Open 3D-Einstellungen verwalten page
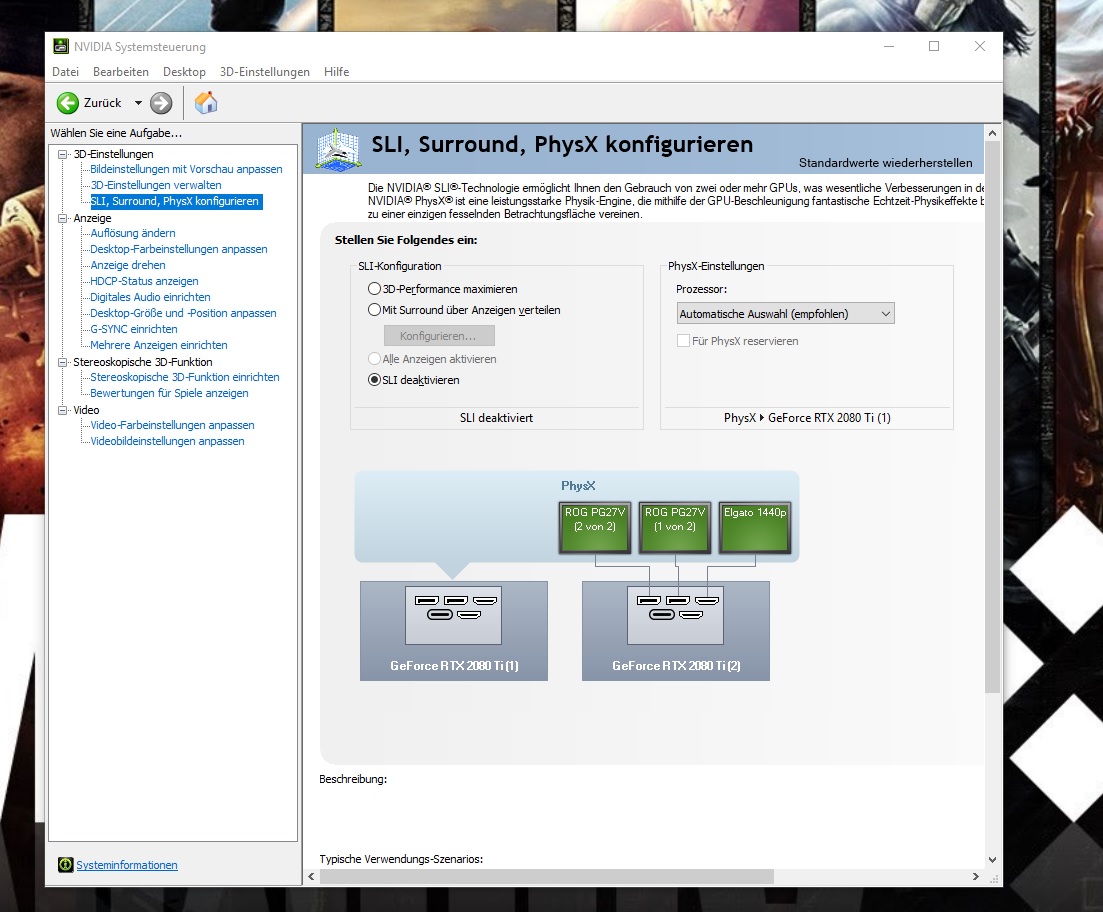Image resolution: width=1103 pixels, height=912 pixels. (156, 185)
